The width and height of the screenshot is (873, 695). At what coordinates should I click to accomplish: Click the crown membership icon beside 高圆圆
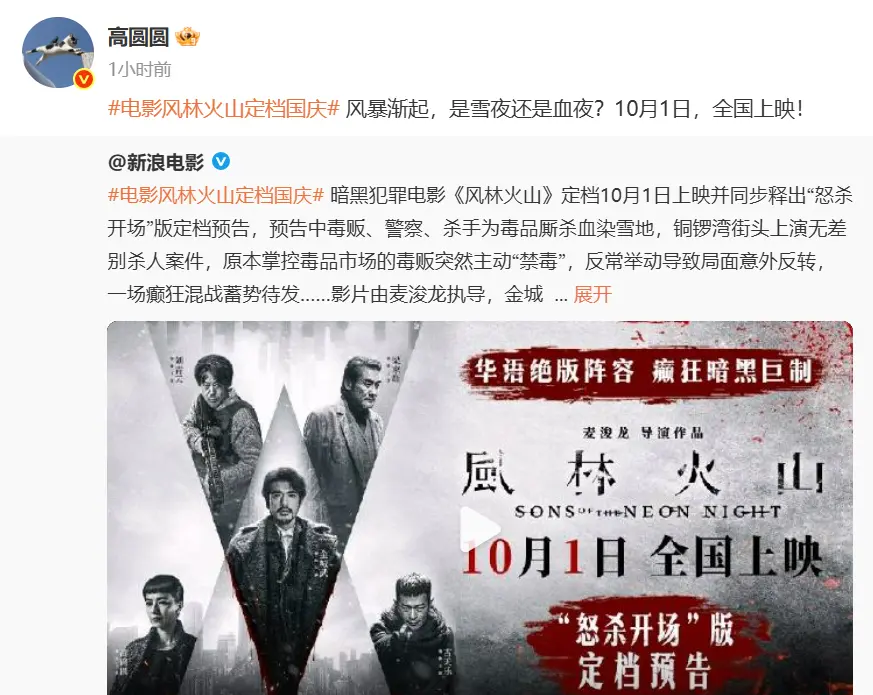(187, 38)
